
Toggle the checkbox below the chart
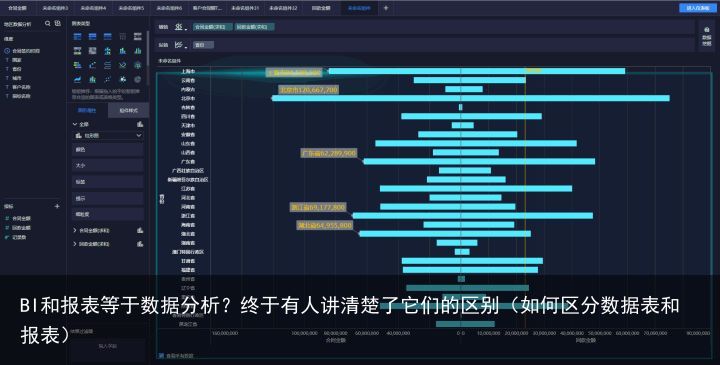point(161,355)
